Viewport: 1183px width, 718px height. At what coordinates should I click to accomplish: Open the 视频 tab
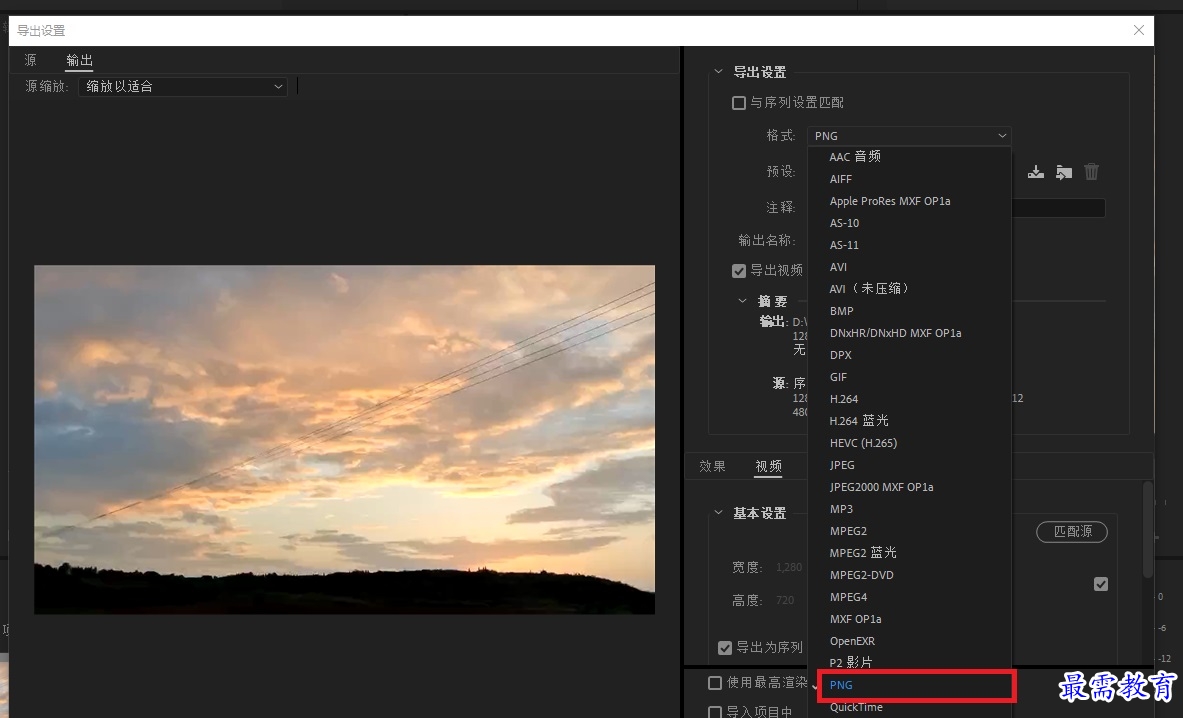pyautogui.click(x=769, y=466)
